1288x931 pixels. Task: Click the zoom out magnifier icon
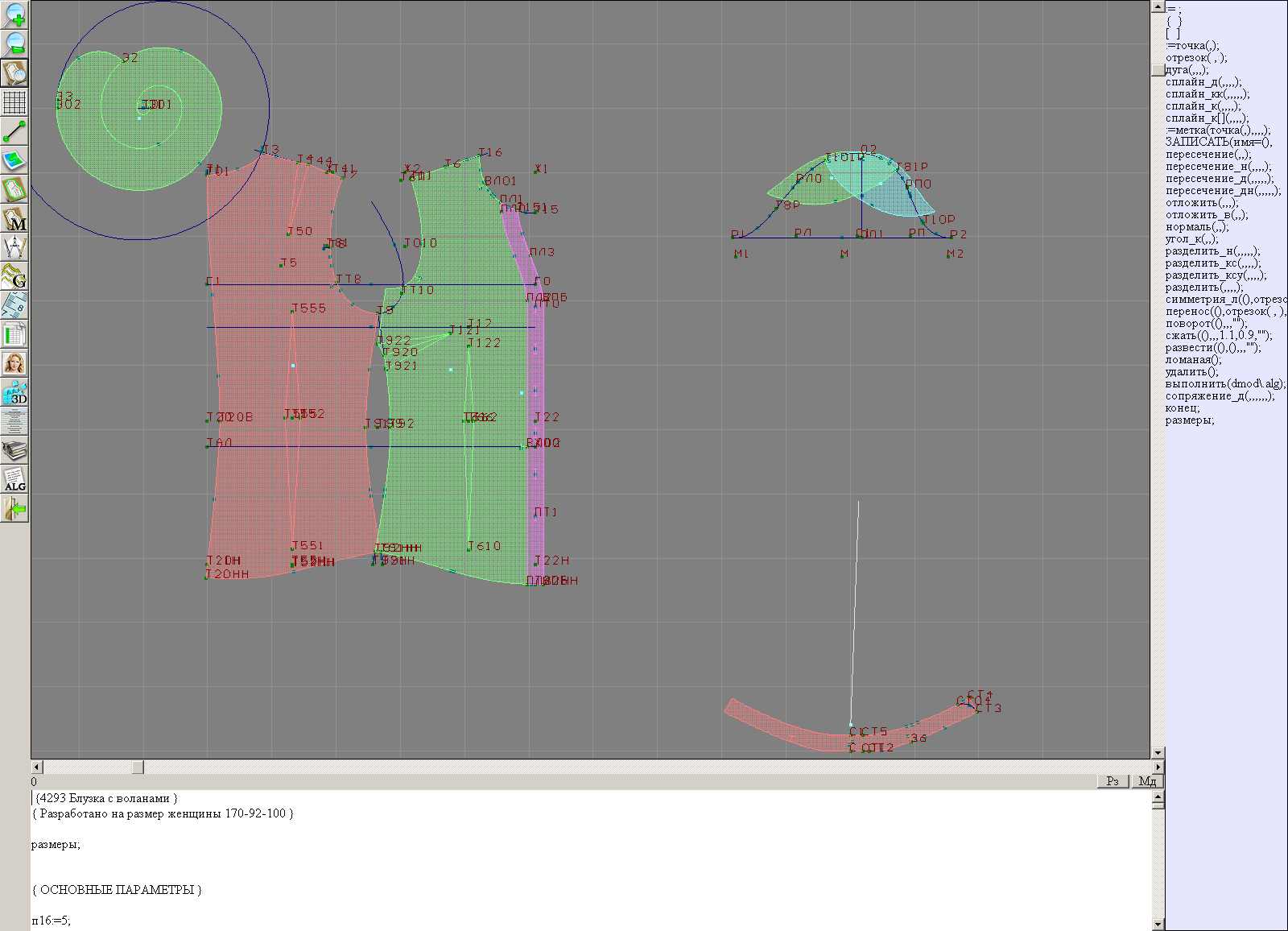point(14,43)
